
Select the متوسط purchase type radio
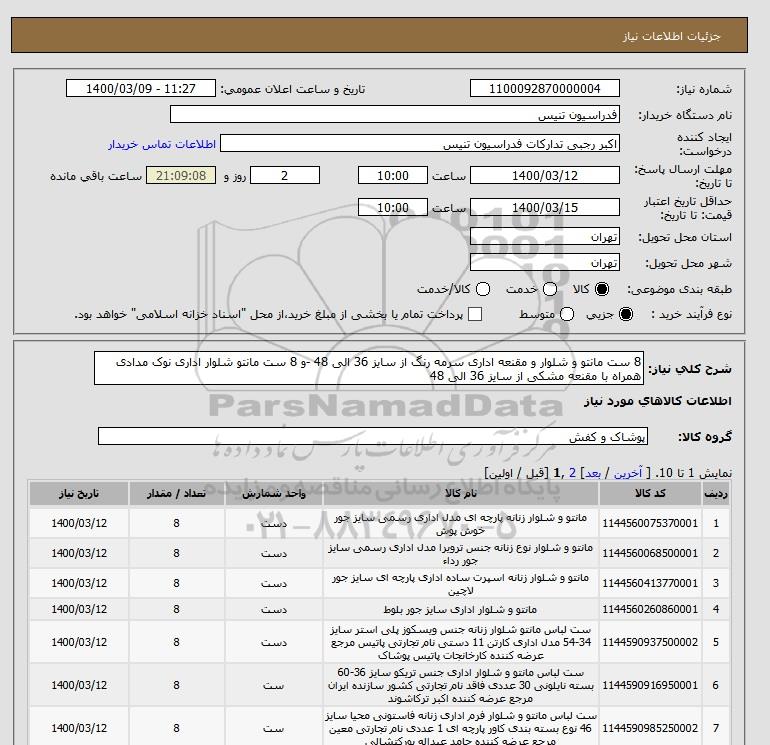[x=567, y=314]
